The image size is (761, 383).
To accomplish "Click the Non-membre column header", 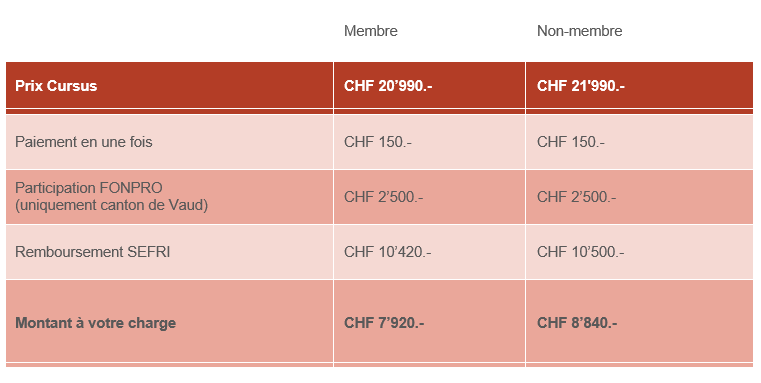I will [x=579, y=31].
